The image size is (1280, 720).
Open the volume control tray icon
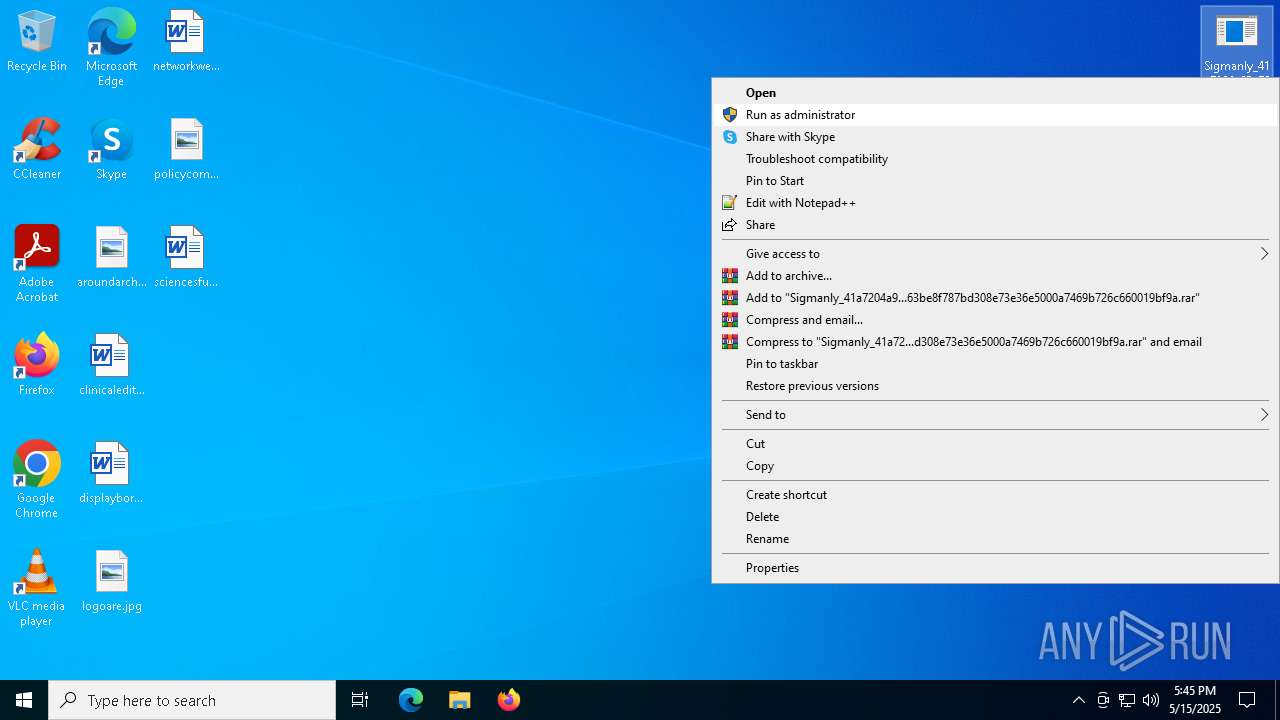coord(1151,700)
